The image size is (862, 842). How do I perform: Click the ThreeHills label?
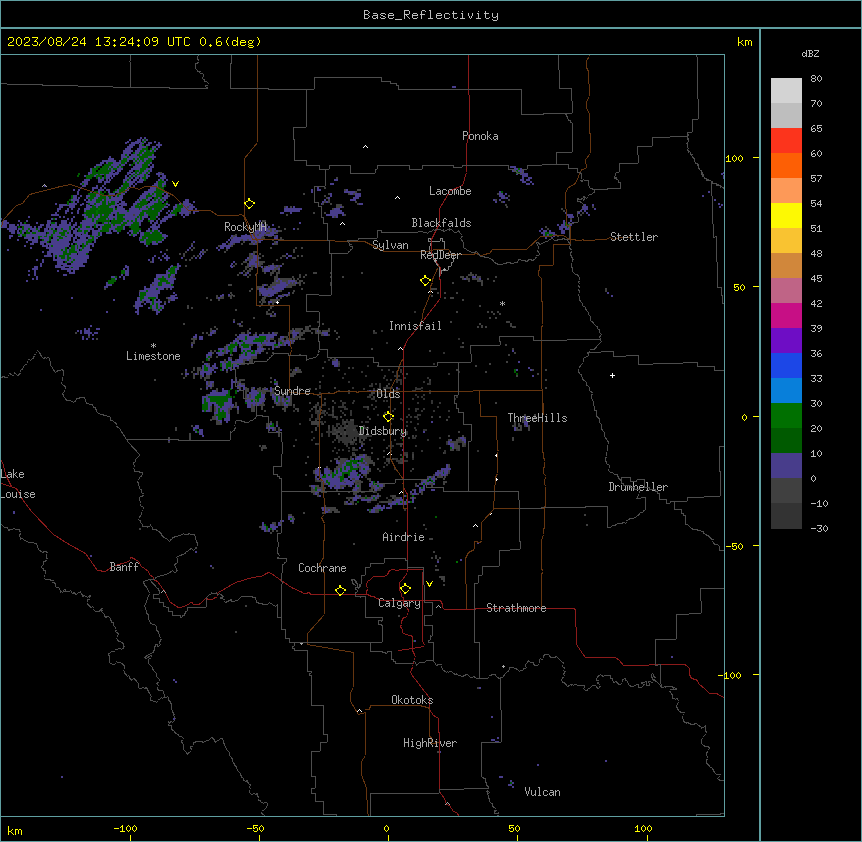[537, 418]
